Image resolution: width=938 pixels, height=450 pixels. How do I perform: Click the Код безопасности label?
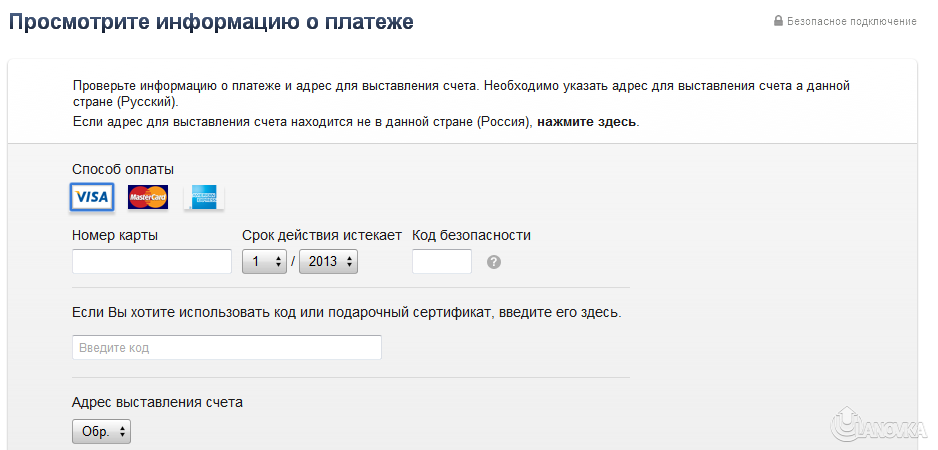[x=471, y=235]
